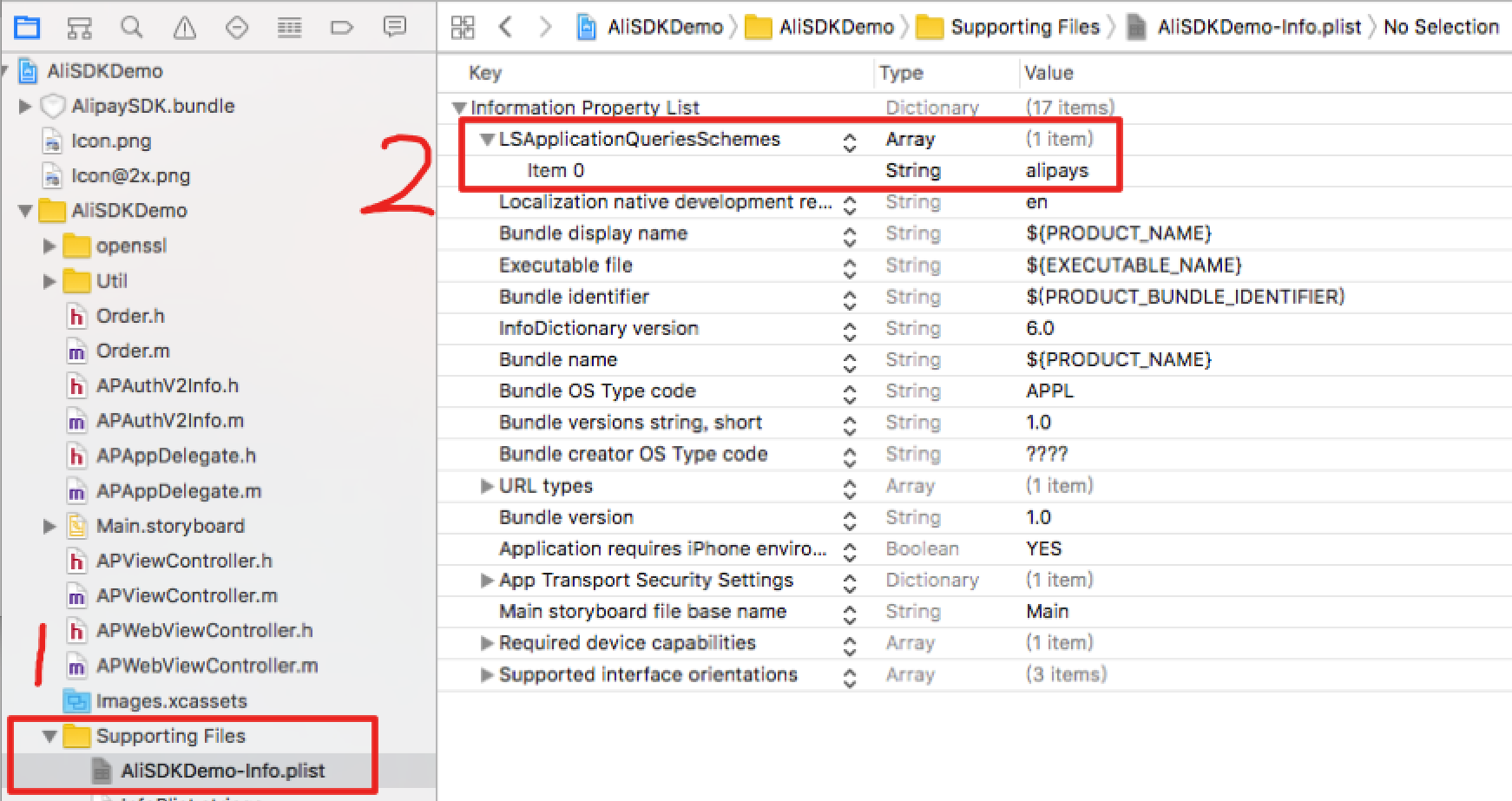
Task: Expand the URL types row
Action: tap(487, 486)
